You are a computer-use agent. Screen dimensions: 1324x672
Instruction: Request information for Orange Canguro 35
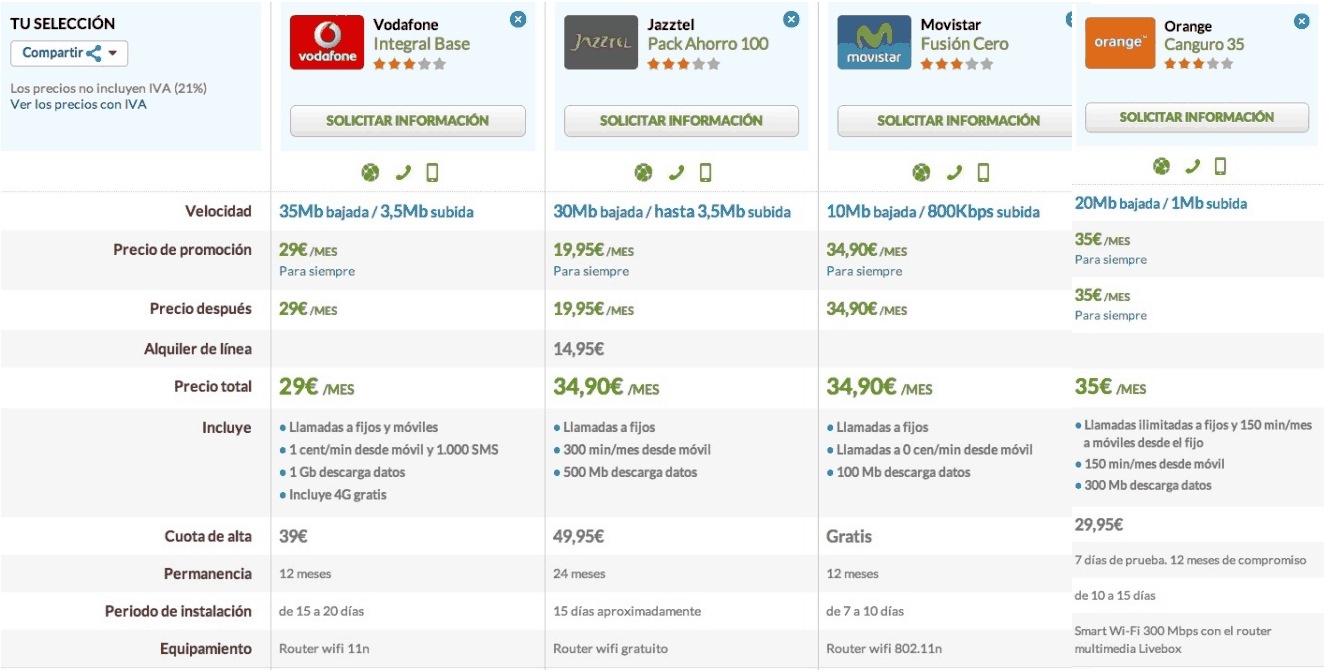(x=1197, y=117)
